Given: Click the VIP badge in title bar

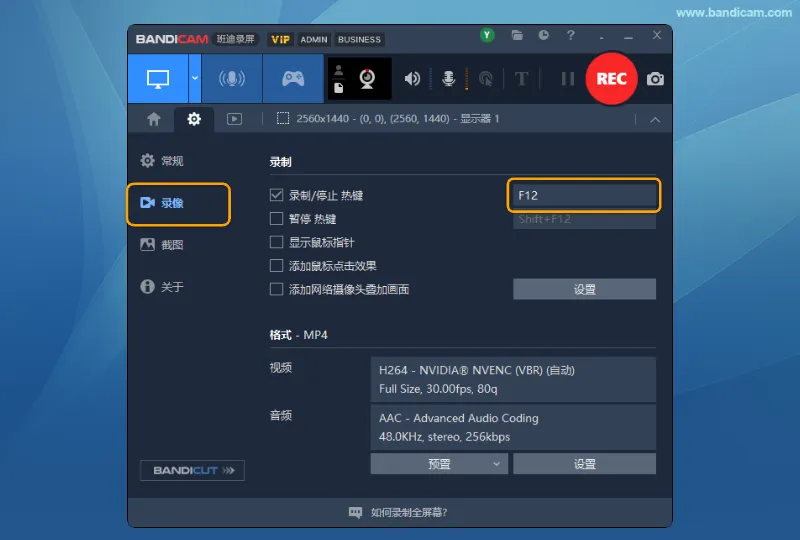Looking at the screenshot, I should tap(280, 39).
